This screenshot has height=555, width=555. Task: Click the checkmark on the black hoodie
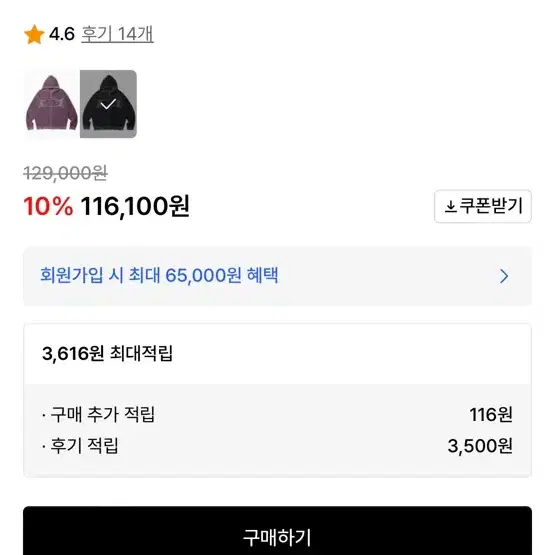pyautogui.click(x=108, y=104)
